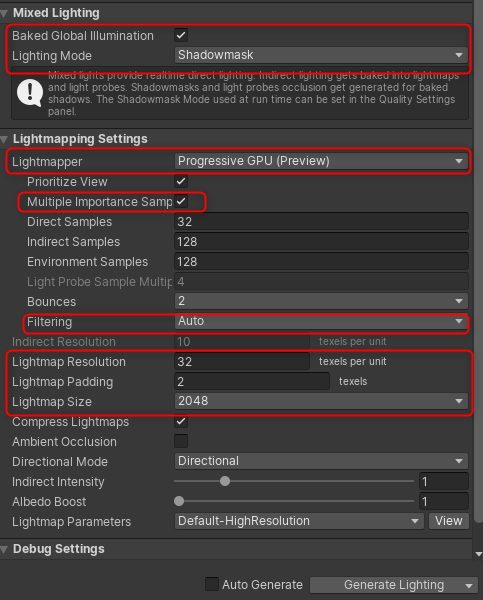This screenshot has width=483, height=600.
Task: Click the Indirect Intensity slider handle
Action: pyautogui.click(x=225, y=481)
